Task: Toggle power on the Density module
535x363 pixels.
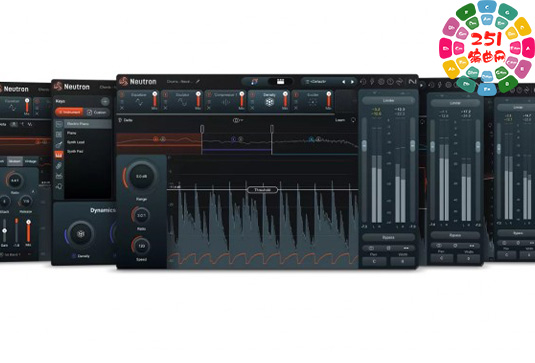Action: click(252, 95)
